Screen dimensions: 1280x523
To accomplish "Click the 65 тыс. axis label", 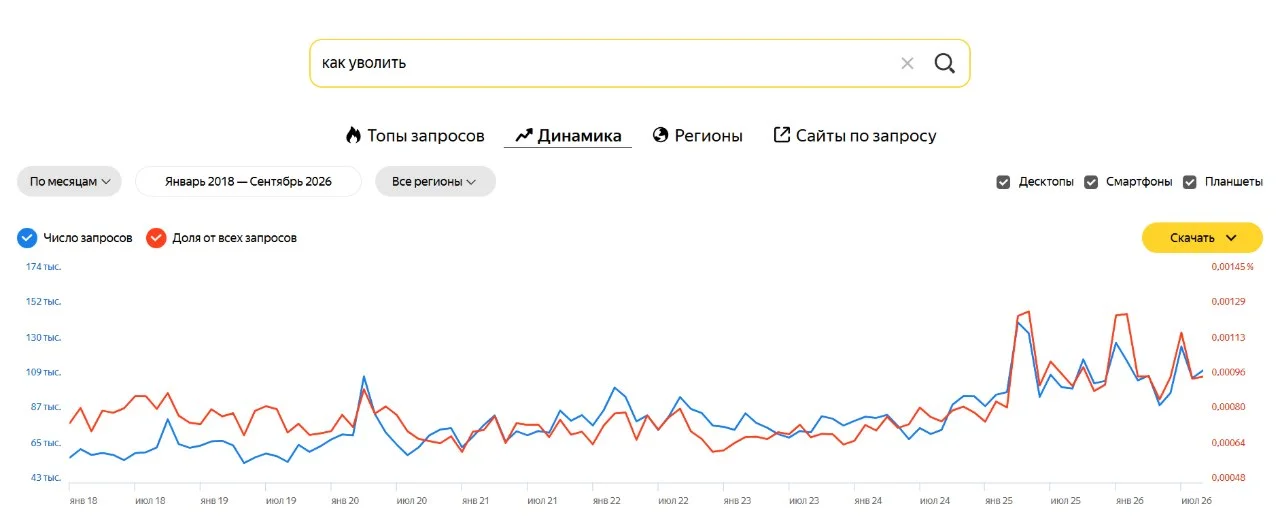I will coord(46,442).
